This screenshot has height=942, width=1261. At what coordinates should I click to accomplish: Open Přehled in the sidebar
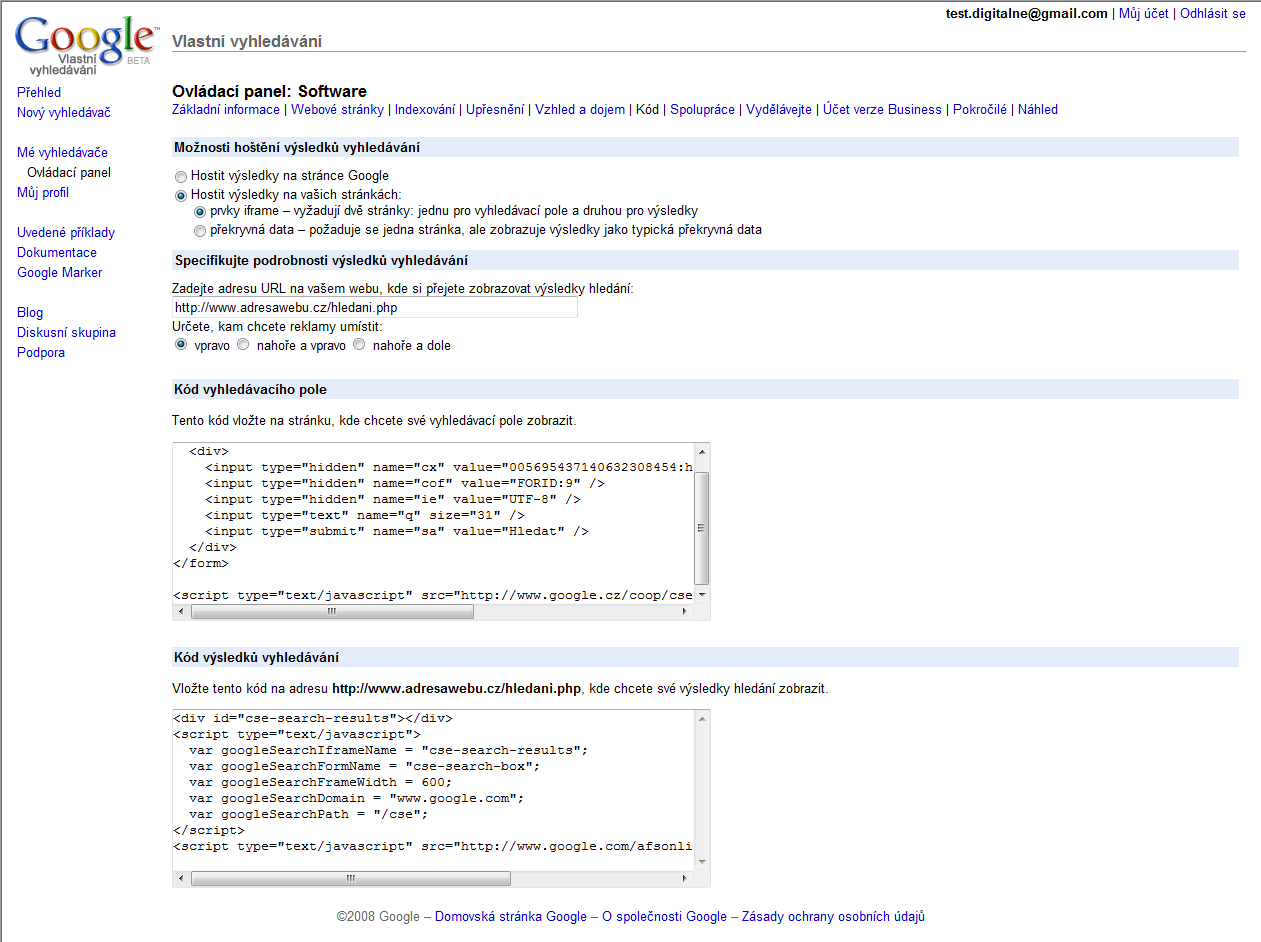[x=39, y=92]
